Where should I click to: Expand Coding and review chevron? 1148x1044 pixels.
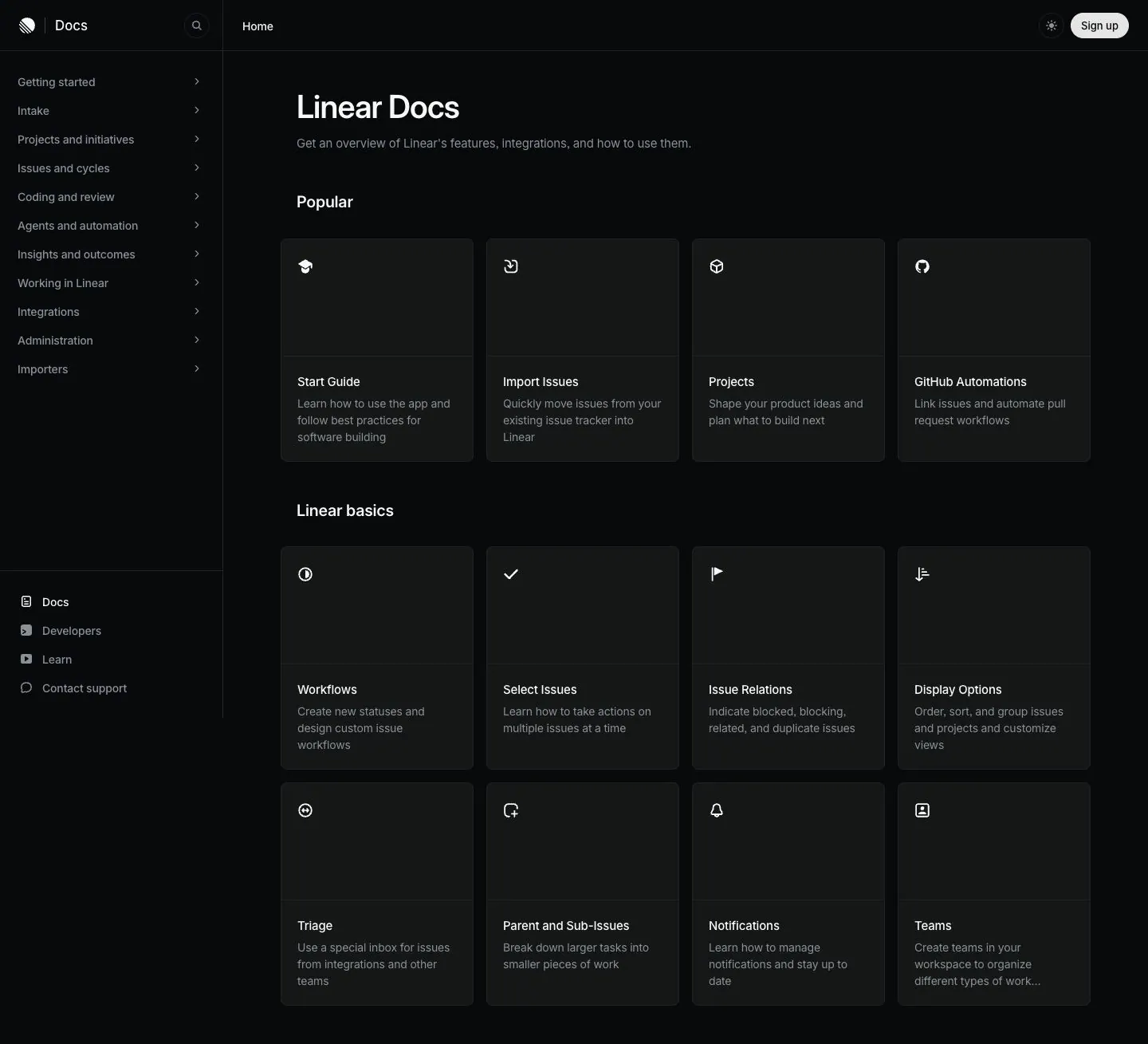tap(197, 196)
